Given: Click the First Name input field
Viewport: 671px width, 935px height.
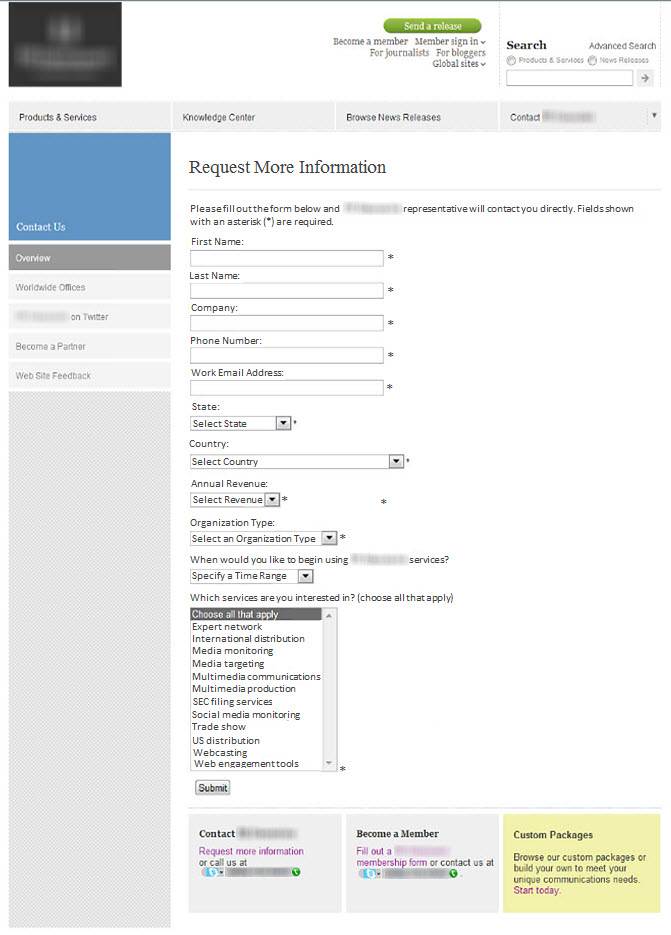Looking at the screenshot, I should pos(287,258).
